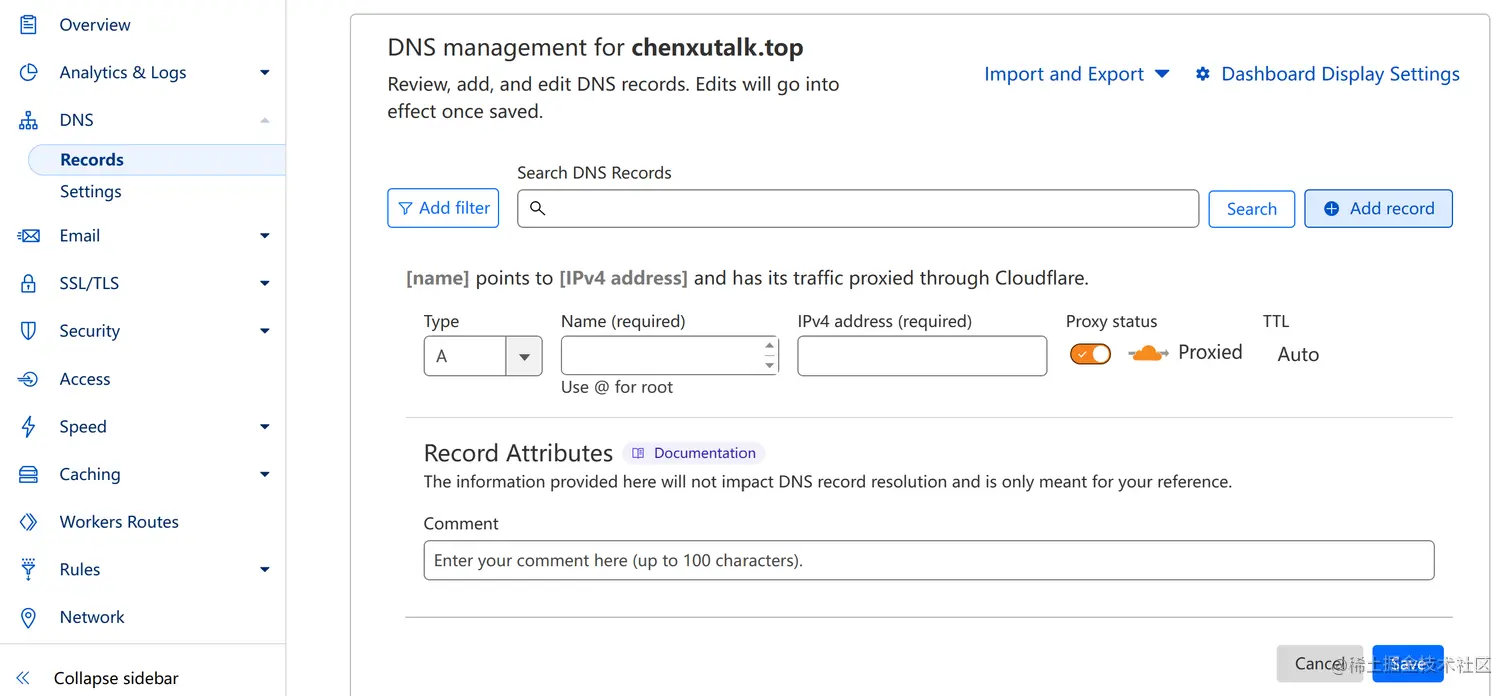Click the Security shield icon

(29, 331)
